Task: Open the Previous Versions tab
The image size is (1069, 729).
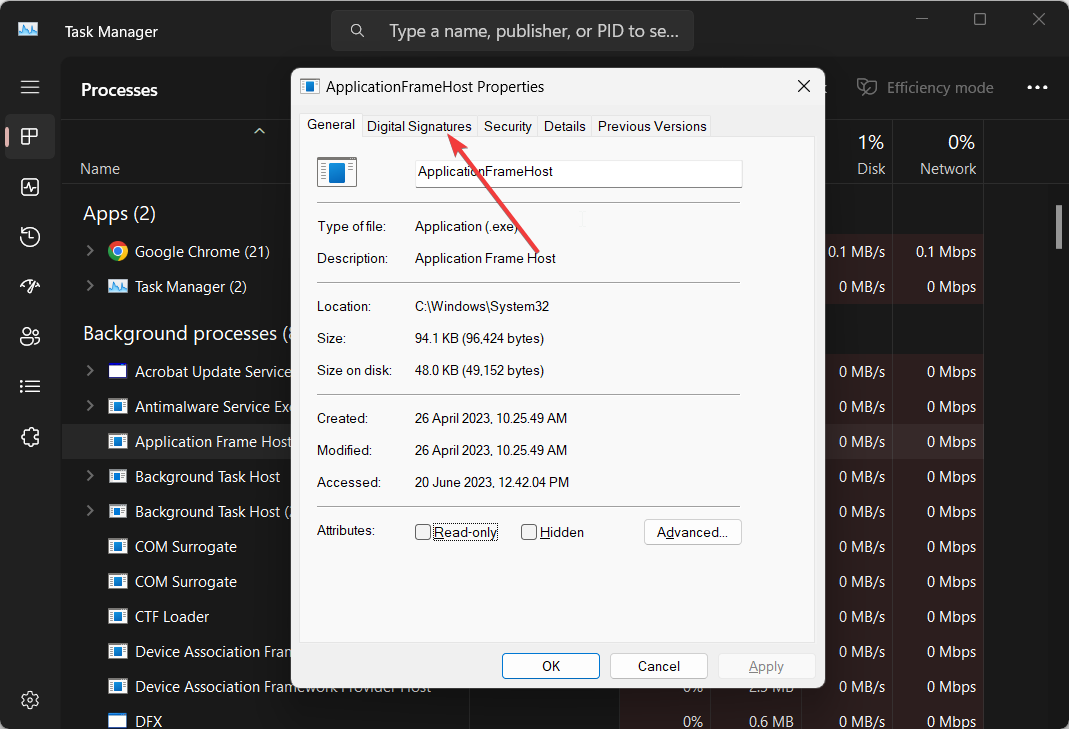Action: click(x=652, y=126)
